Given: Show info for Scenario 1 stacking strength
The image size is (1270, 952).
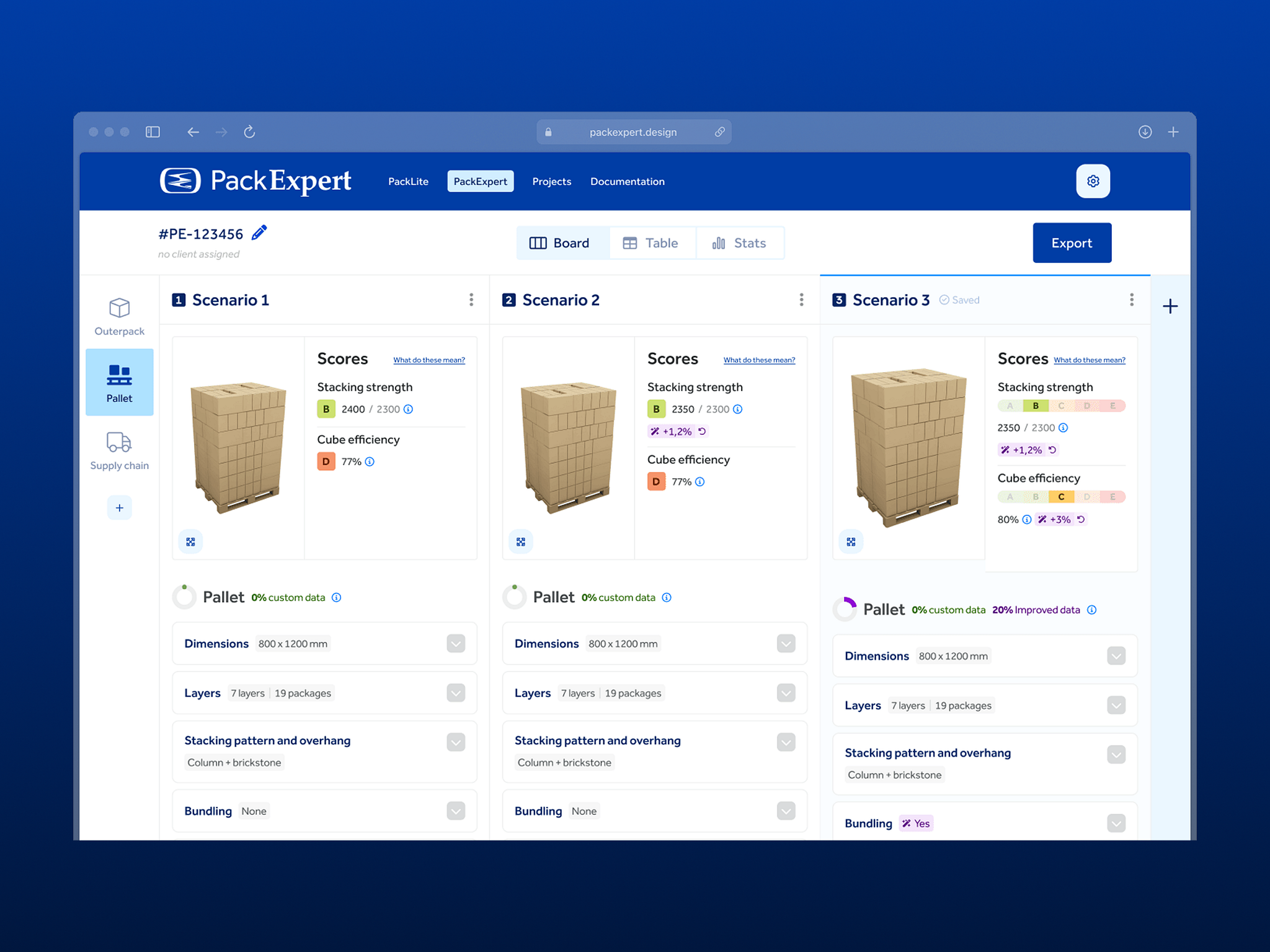Looking at the screenshot, I should 408,409.
